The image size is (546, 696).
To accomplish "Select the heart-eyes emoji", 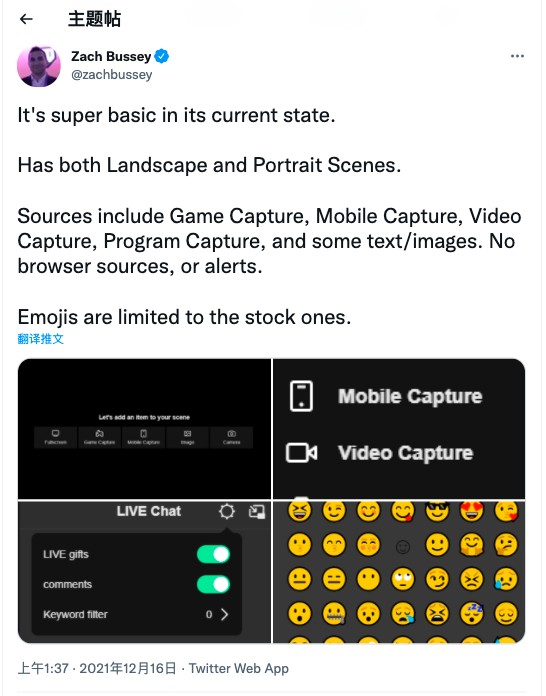I will [471, 511].
